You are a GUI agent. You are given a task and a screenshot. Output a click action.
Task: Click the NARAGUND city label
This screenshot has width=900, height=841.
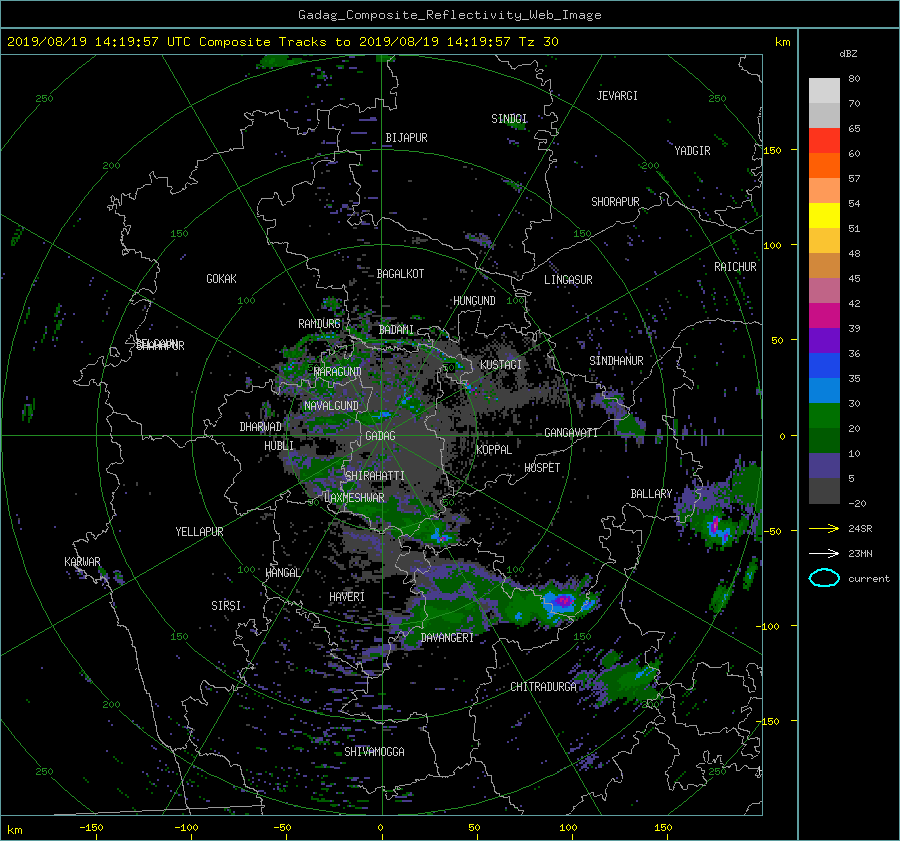(x=338, y=372)
